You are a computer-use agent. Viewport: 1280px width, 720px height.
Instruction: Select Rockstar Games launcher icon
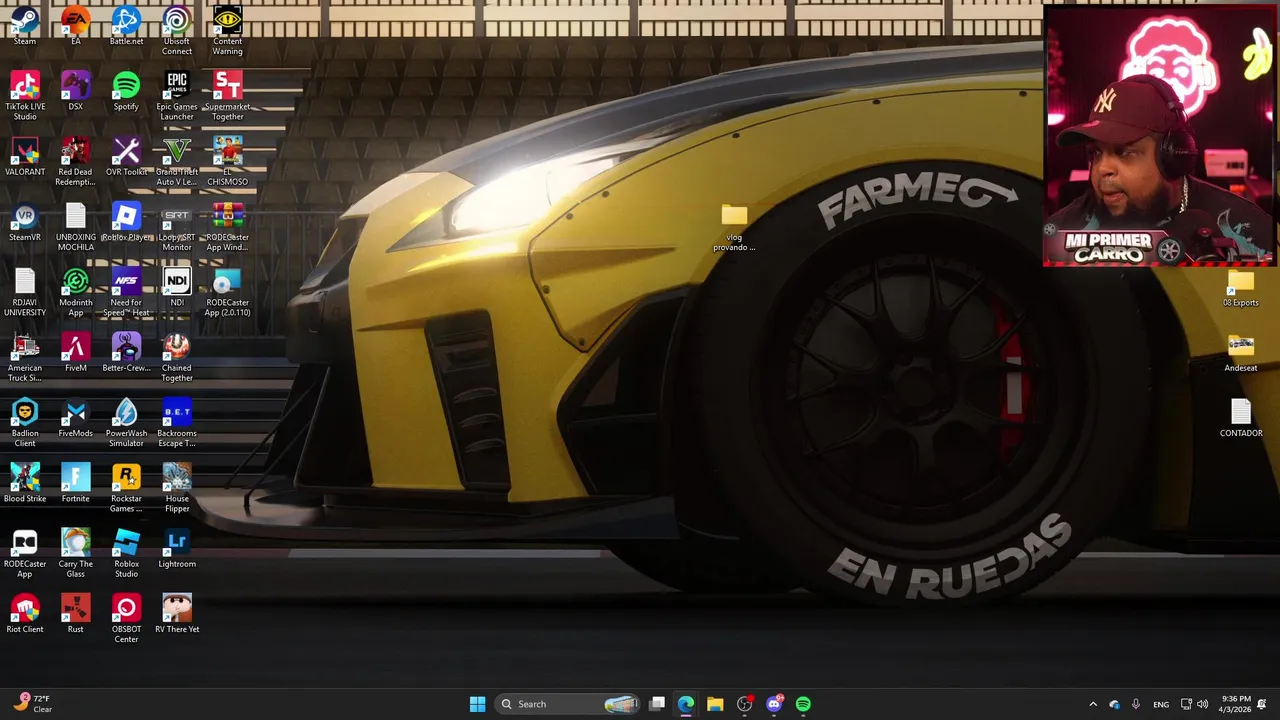pyautogui.click(x=126, y=488)
